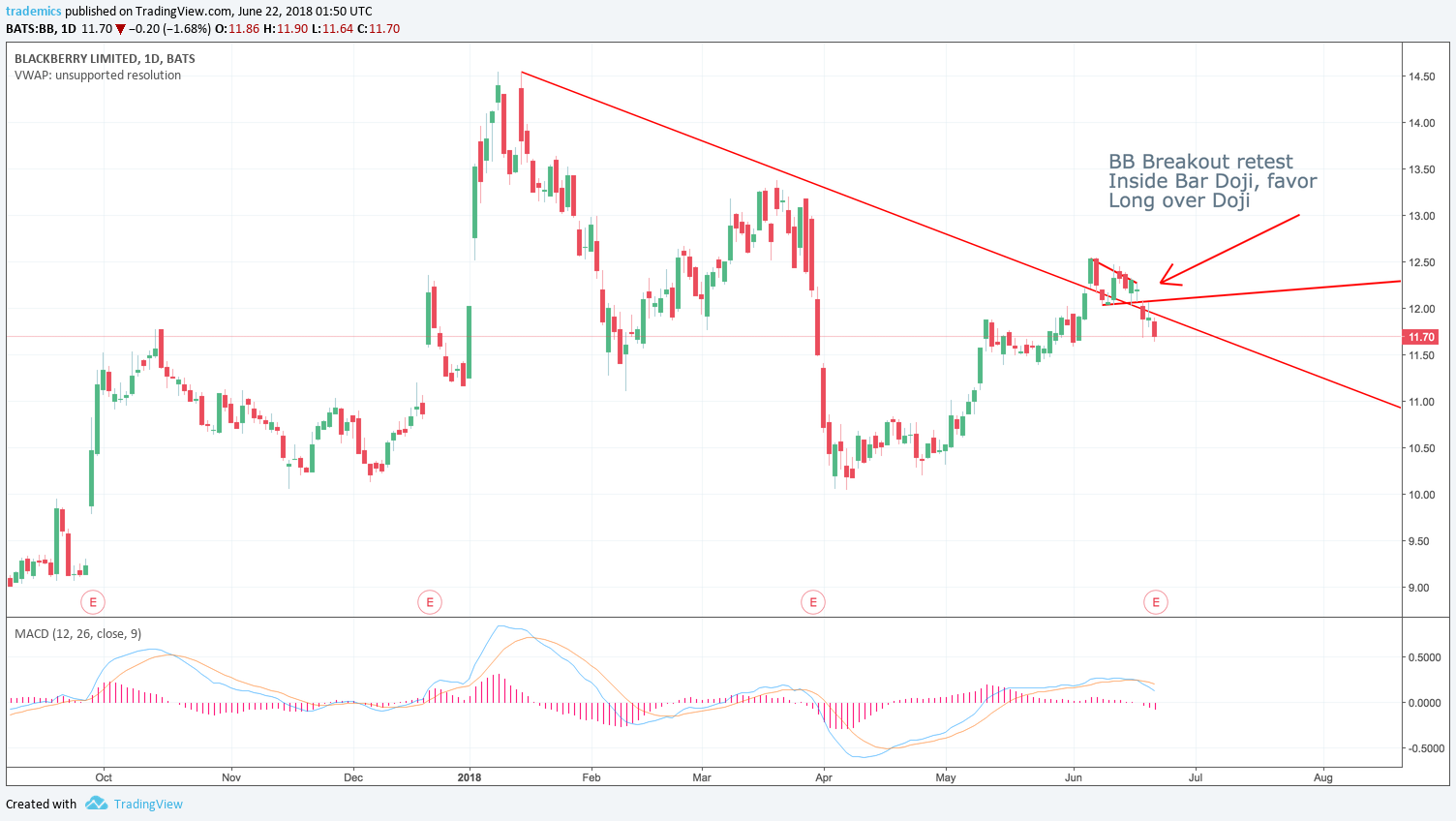Click the -0.5000 MACD axis label
Image resolution: width=1456 pixels, height=821 pixels.
[x=1424, y=748]
